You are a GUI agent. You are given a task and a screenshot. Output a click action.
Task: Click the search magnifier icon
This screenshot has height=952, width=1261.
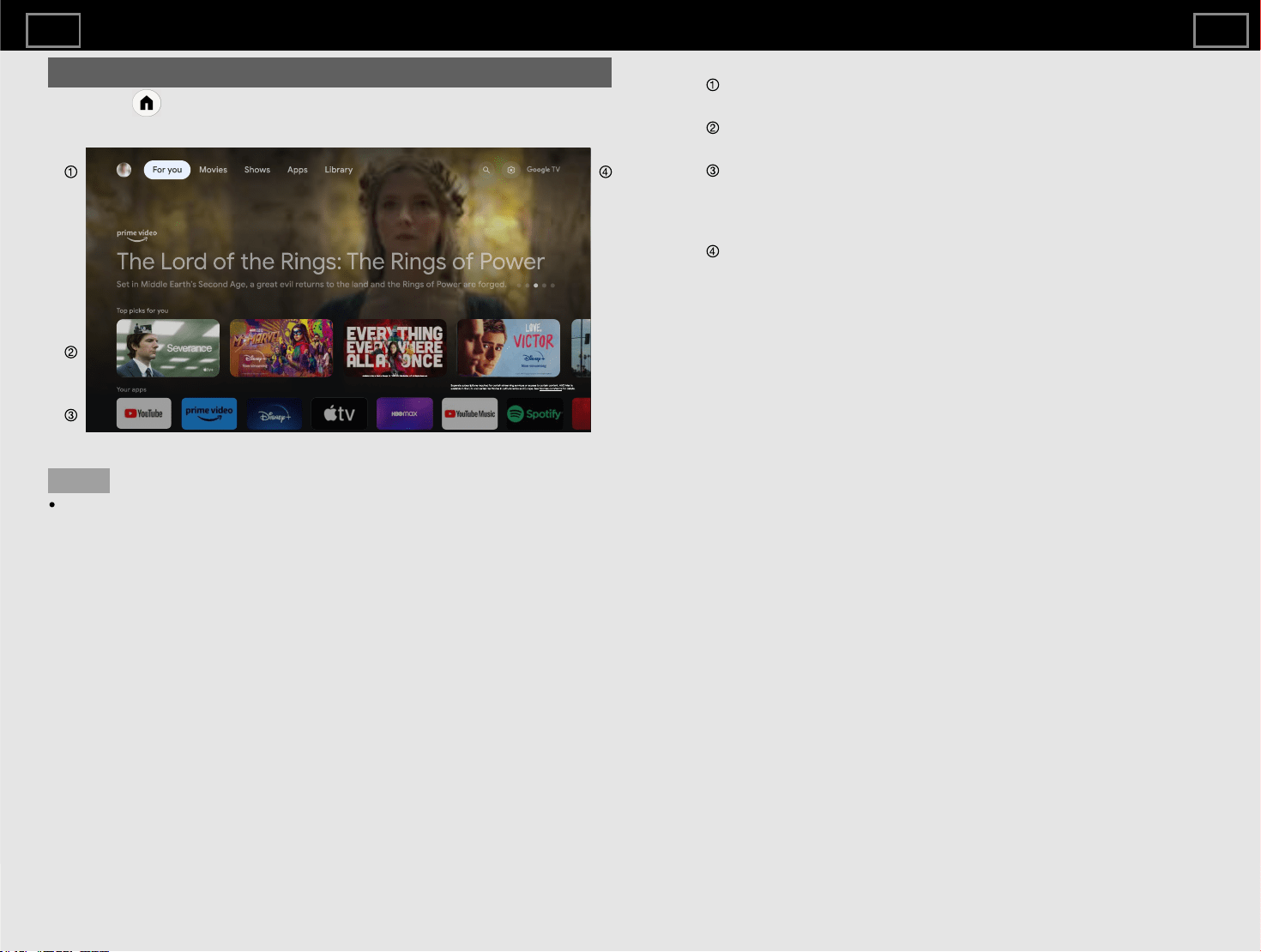(486, 170)
